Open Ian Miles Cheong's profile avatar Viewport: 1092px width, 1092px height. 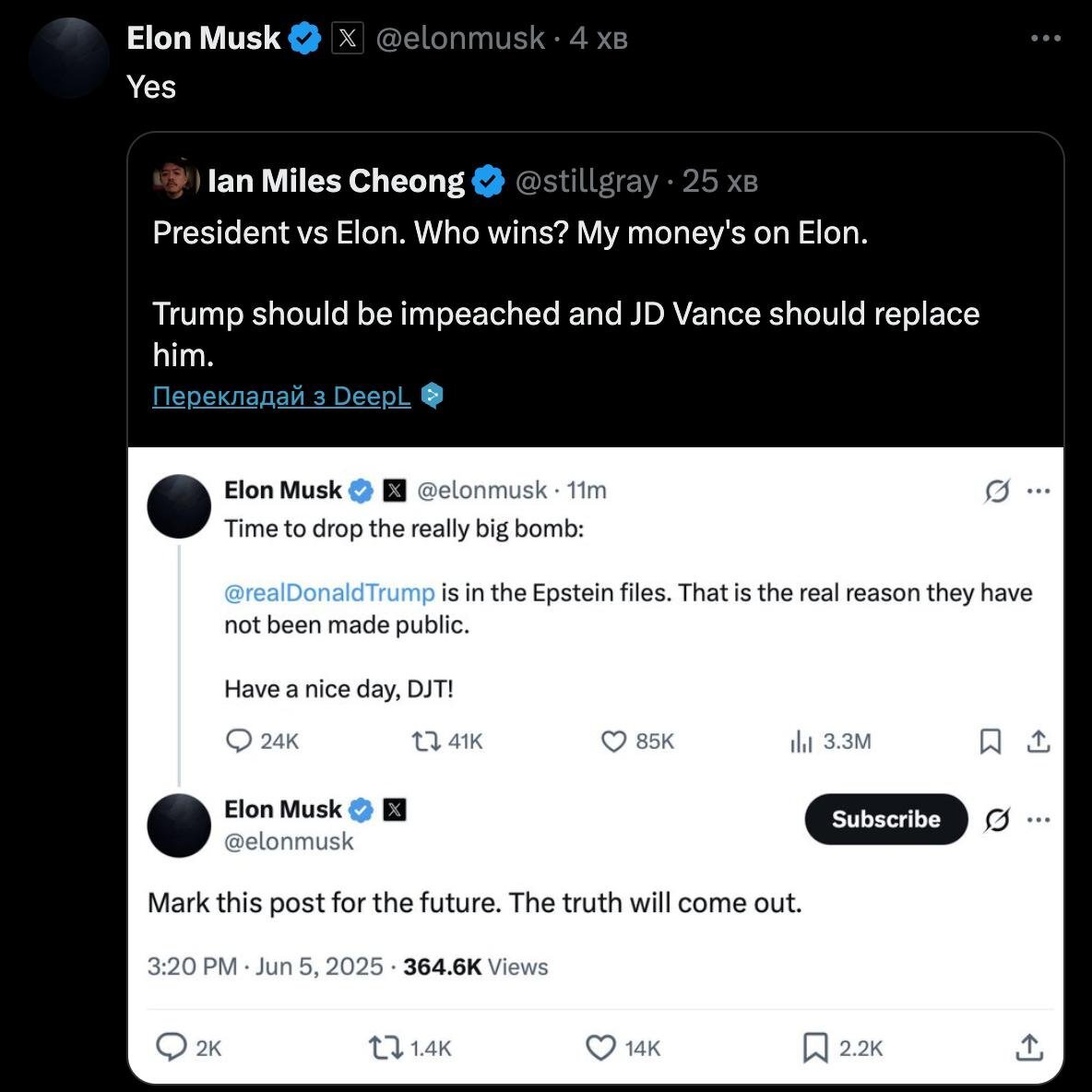[x=176, y=180]
